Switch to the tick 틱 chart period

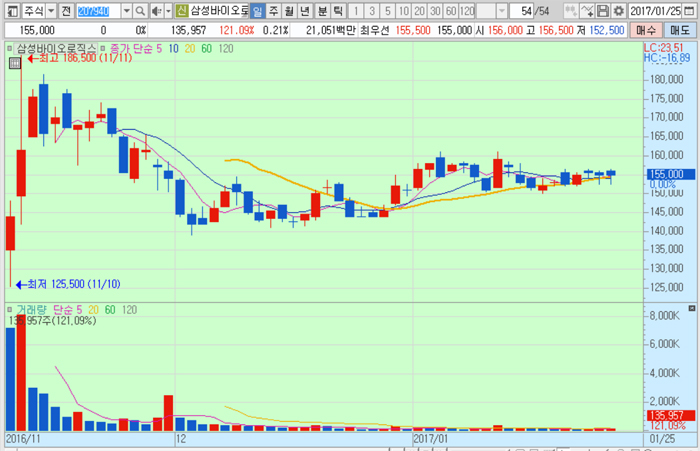point(338,11)
